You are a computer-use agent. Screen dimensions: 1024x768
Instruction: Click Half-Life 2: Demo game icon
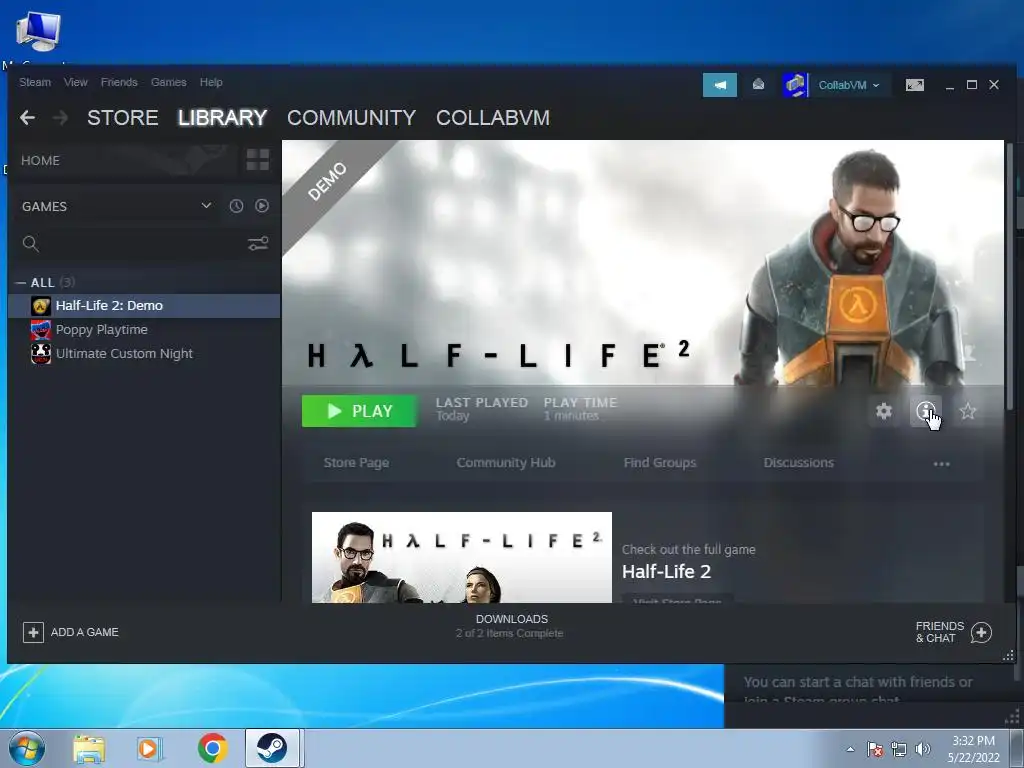coord(41,306)
